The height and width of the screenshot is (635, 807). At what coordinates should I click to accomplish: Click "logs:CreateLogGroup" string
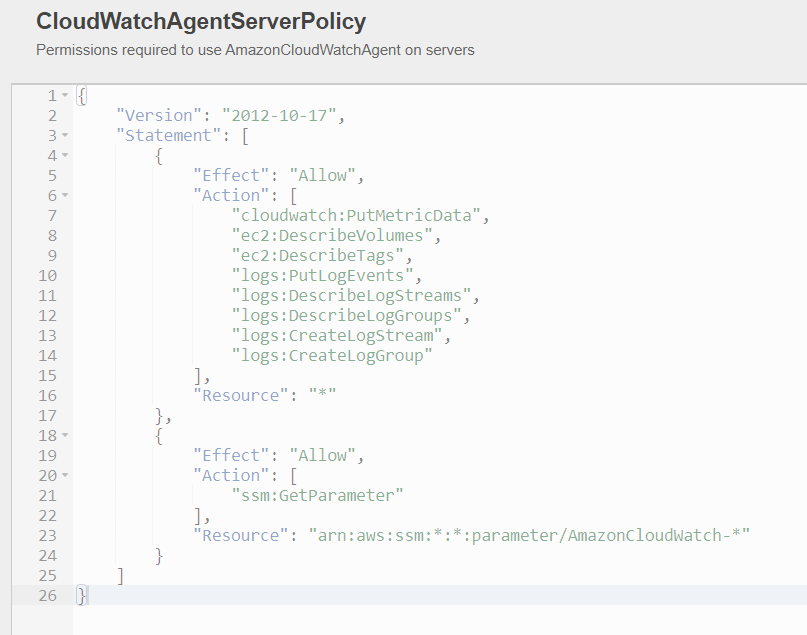point(332,356)
